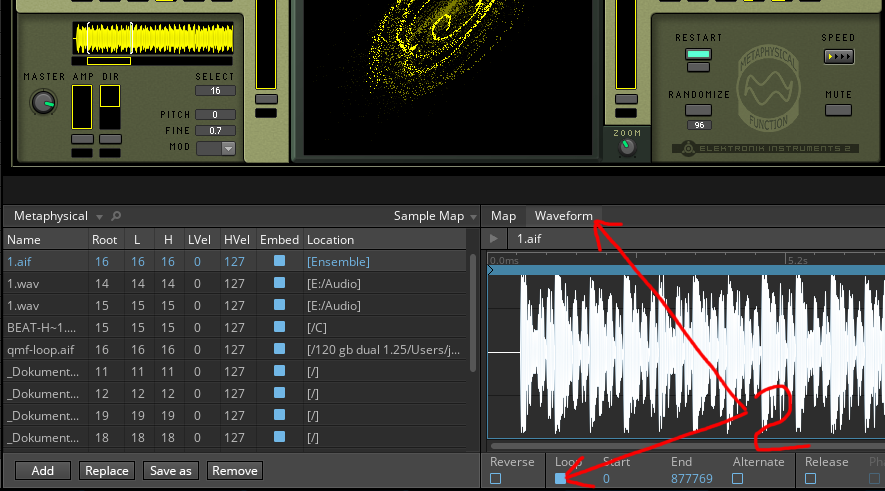Toggle the MUTE button
The height and width of the screenshot is (491, 885).
pyautogui.click(x=838, y=110)
